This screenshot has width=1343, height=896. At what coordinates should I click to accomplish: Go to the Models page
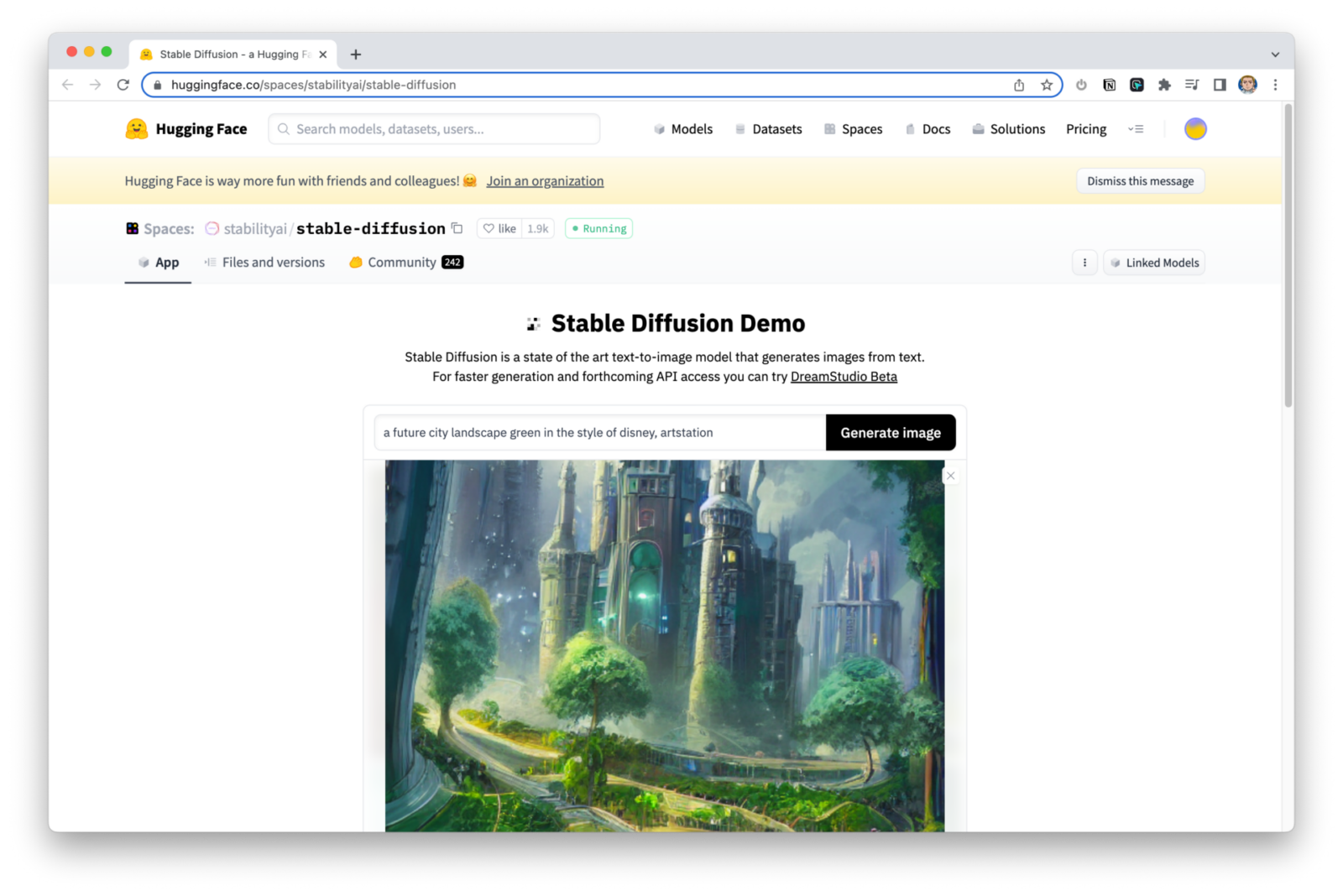[x=683, y=129]
